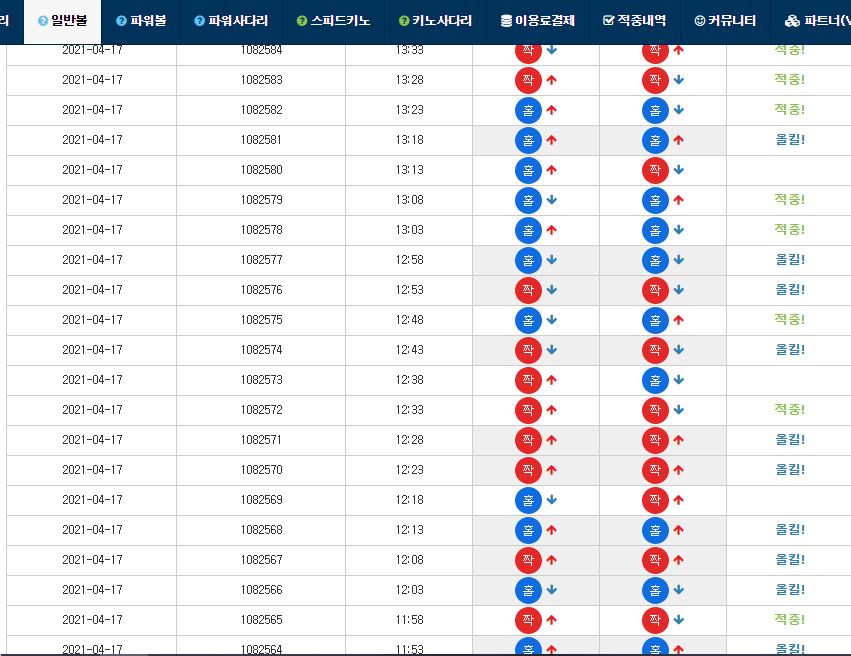Click the red up arrow in round 1082579
Screen dimensions: 851x656
[679, 200]
